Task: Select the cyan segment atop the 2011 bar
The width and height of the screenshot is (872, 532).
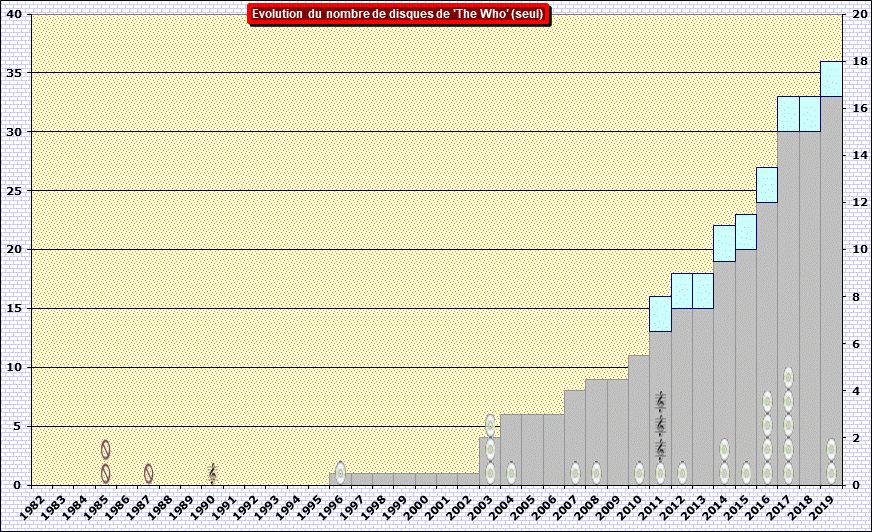Action: tap(660, 314)
